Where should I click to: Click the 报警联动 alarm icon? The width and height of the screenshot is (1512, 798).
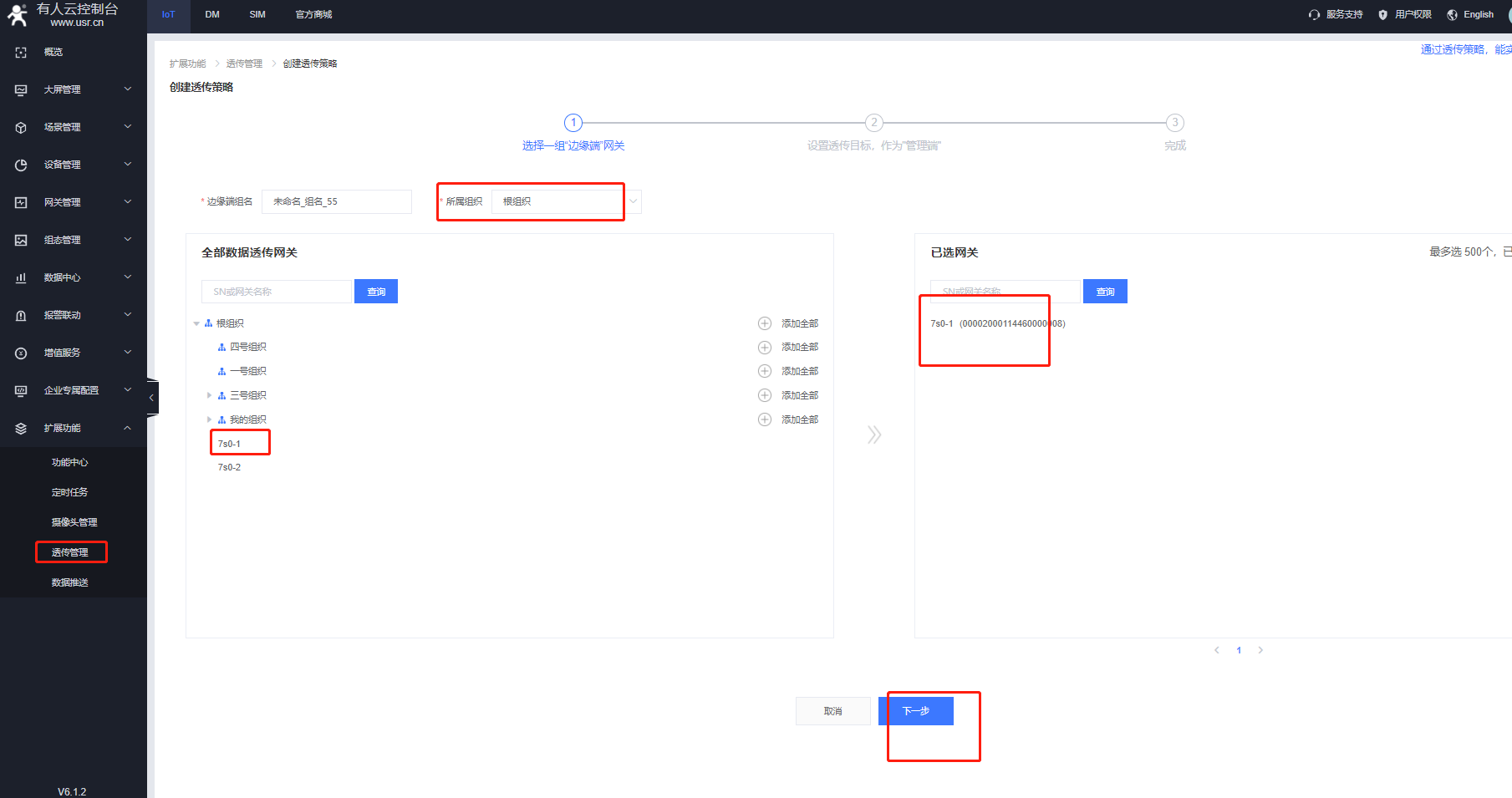click(21, 315)
